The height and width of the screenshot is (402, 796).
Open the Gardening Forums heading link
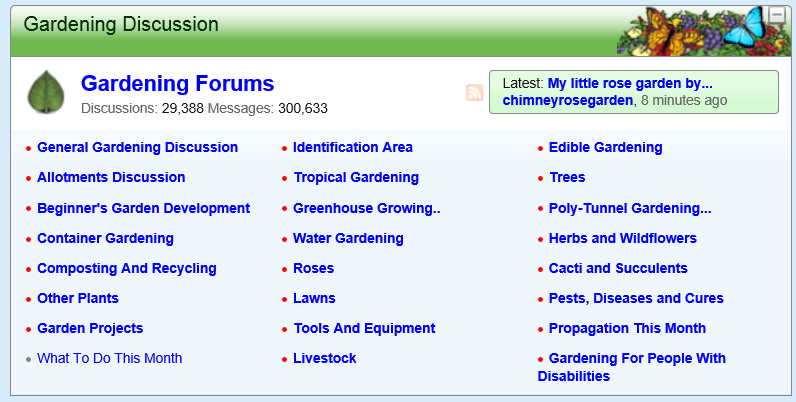tap(177, 84)
